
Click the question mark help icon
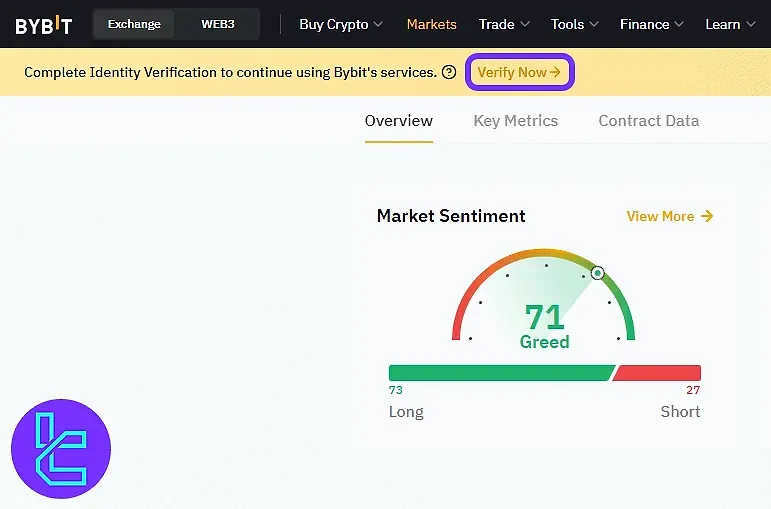point(449,72)
